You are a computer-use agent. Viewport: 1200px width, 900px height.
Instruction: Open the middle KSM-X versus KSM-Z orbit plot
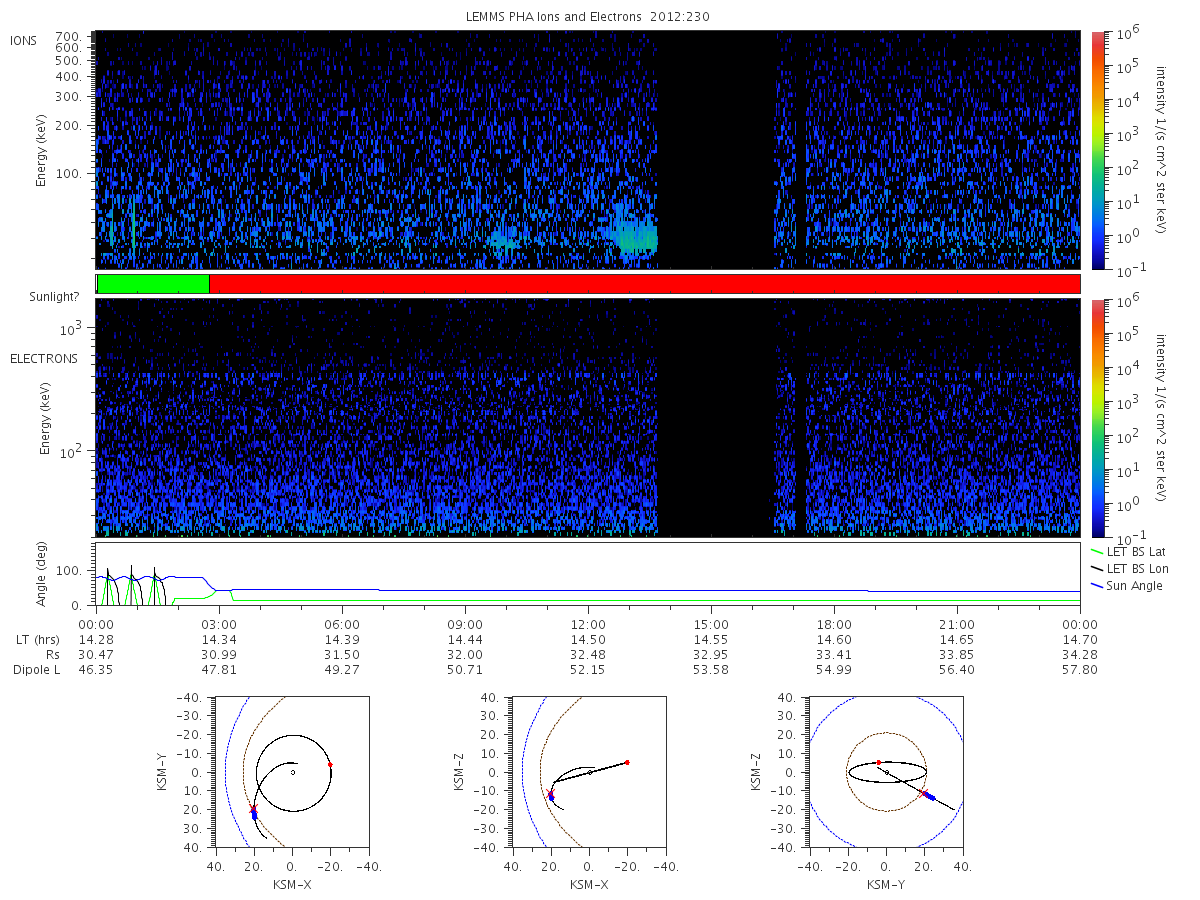click(588, 772)
